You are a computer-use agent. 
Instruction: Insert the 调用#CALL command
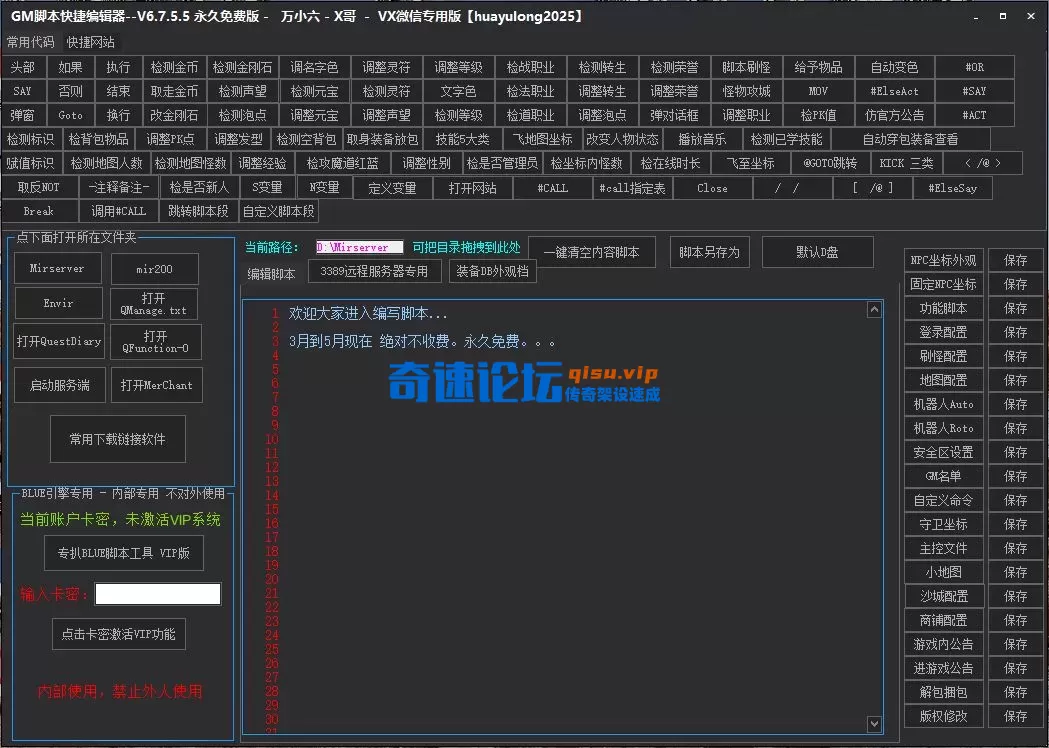click(117, 211)
